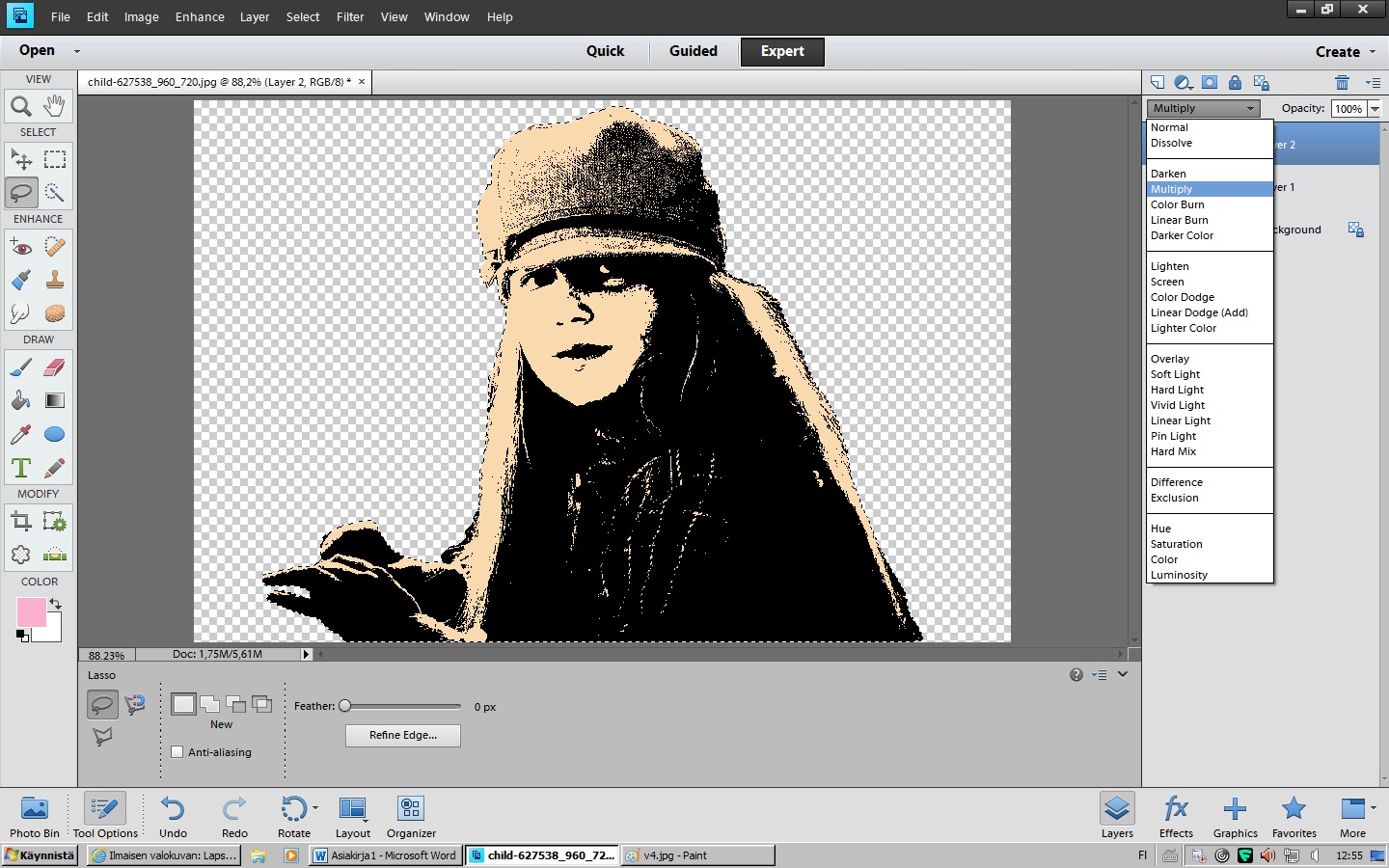
Task: Select the Magnetic Lasso tool option
Action: [x=135, y=704]
